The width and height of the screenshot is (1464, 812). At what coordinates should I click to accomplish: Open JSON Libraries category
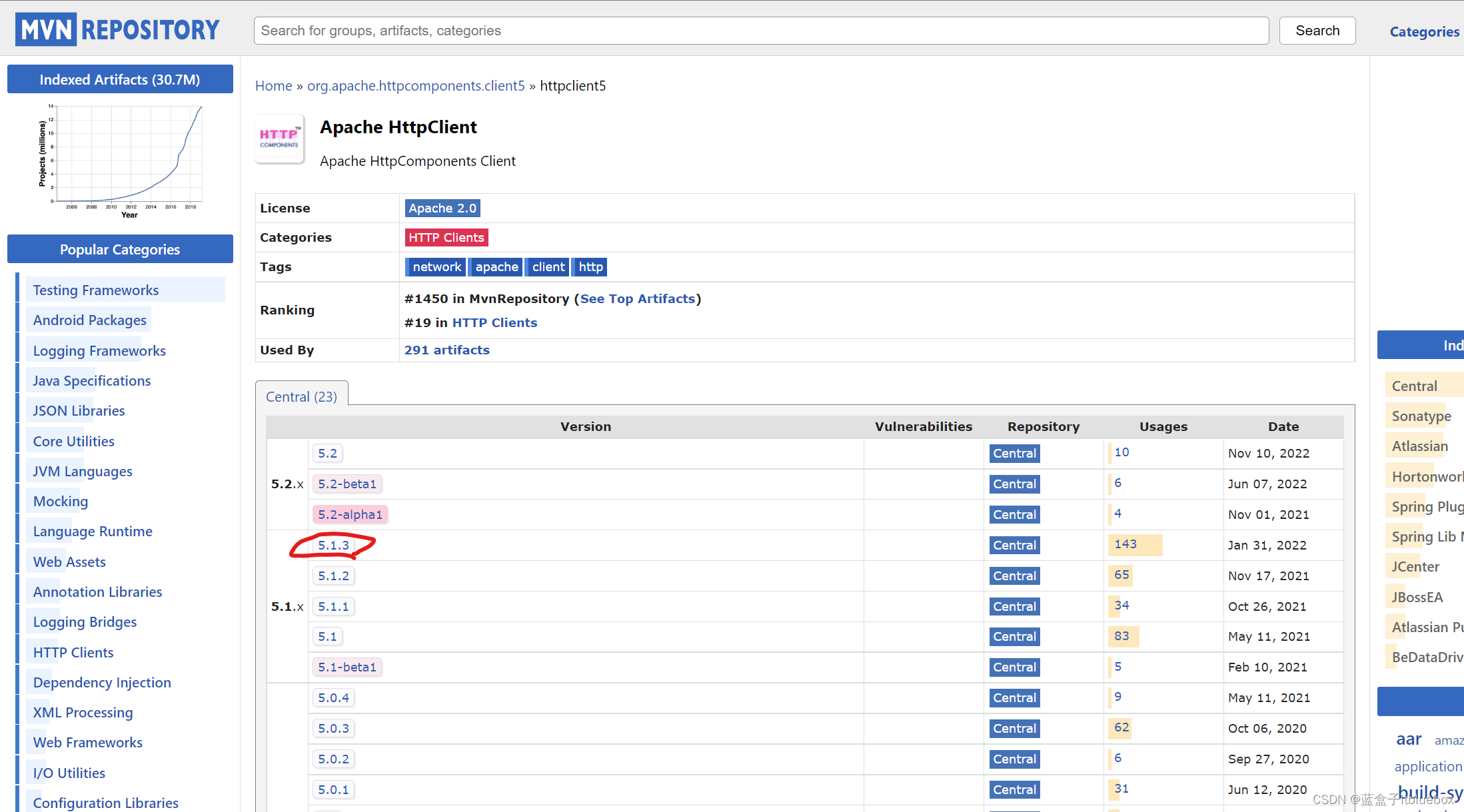coord(79,411)
